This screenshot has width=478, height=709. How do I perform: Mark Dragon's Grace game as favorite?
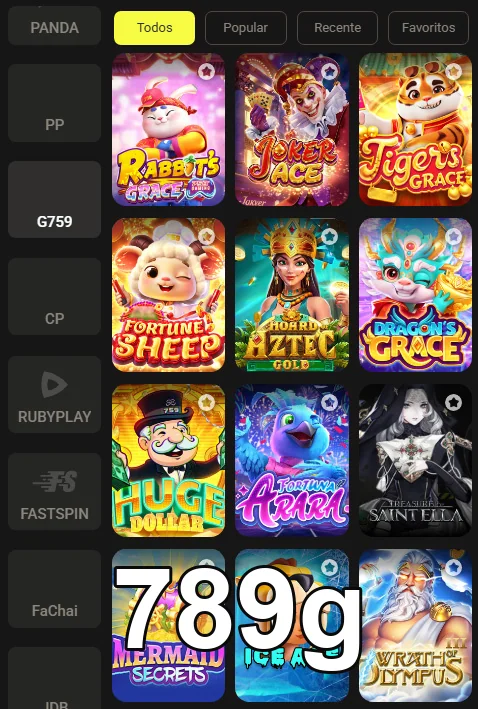453,236
